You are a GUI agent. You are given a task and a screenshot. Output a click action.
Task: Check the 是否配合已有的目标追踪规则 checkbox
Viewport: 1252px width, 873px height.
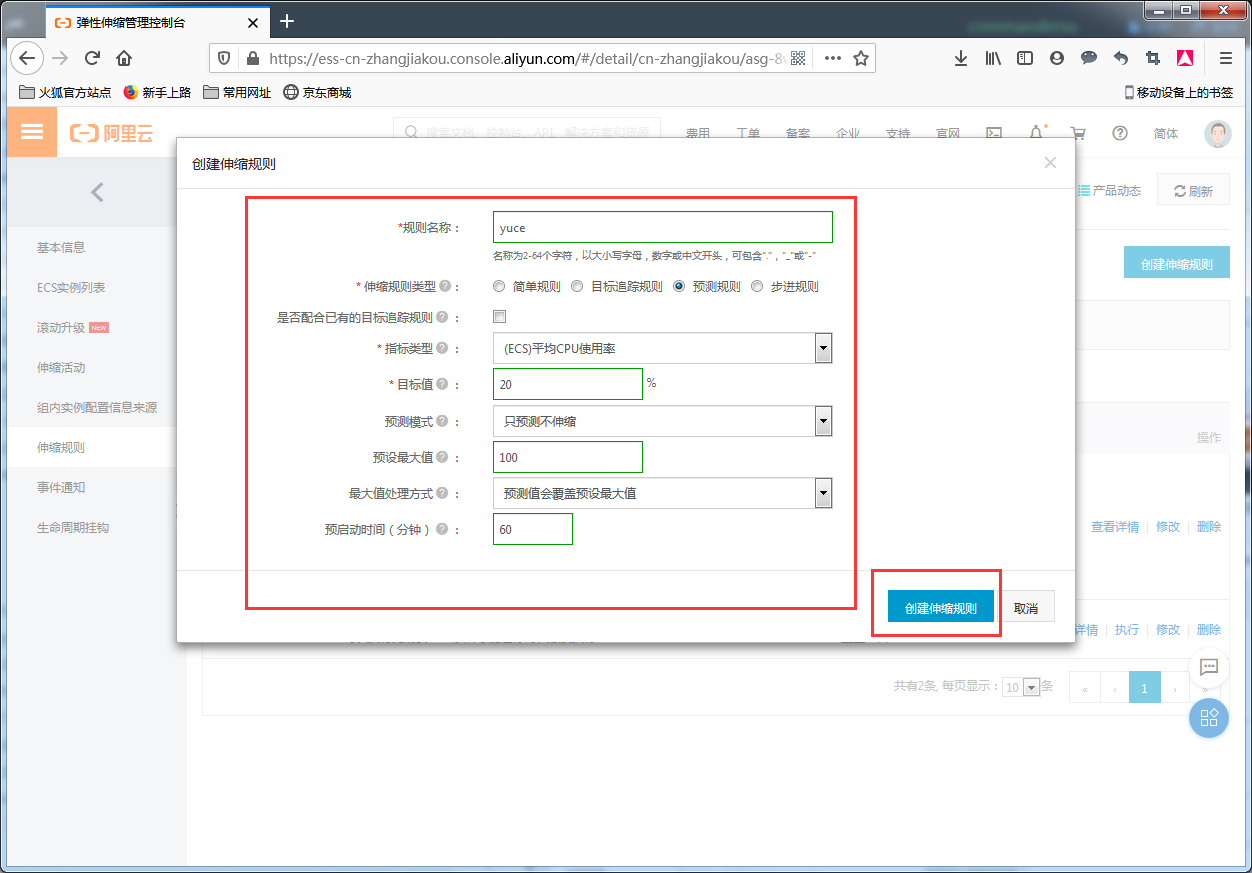click(x=500, y=317)
